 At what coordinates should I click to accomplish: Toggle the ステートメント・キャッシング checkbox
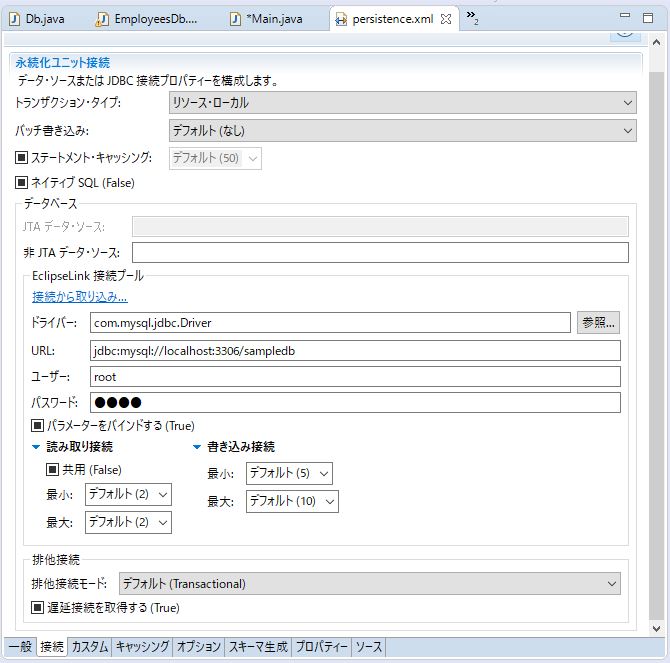(x=23, y=158)
